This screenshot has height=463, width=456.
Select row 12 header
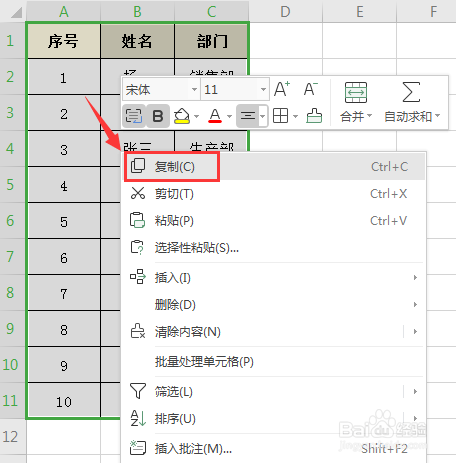point(13,437)
